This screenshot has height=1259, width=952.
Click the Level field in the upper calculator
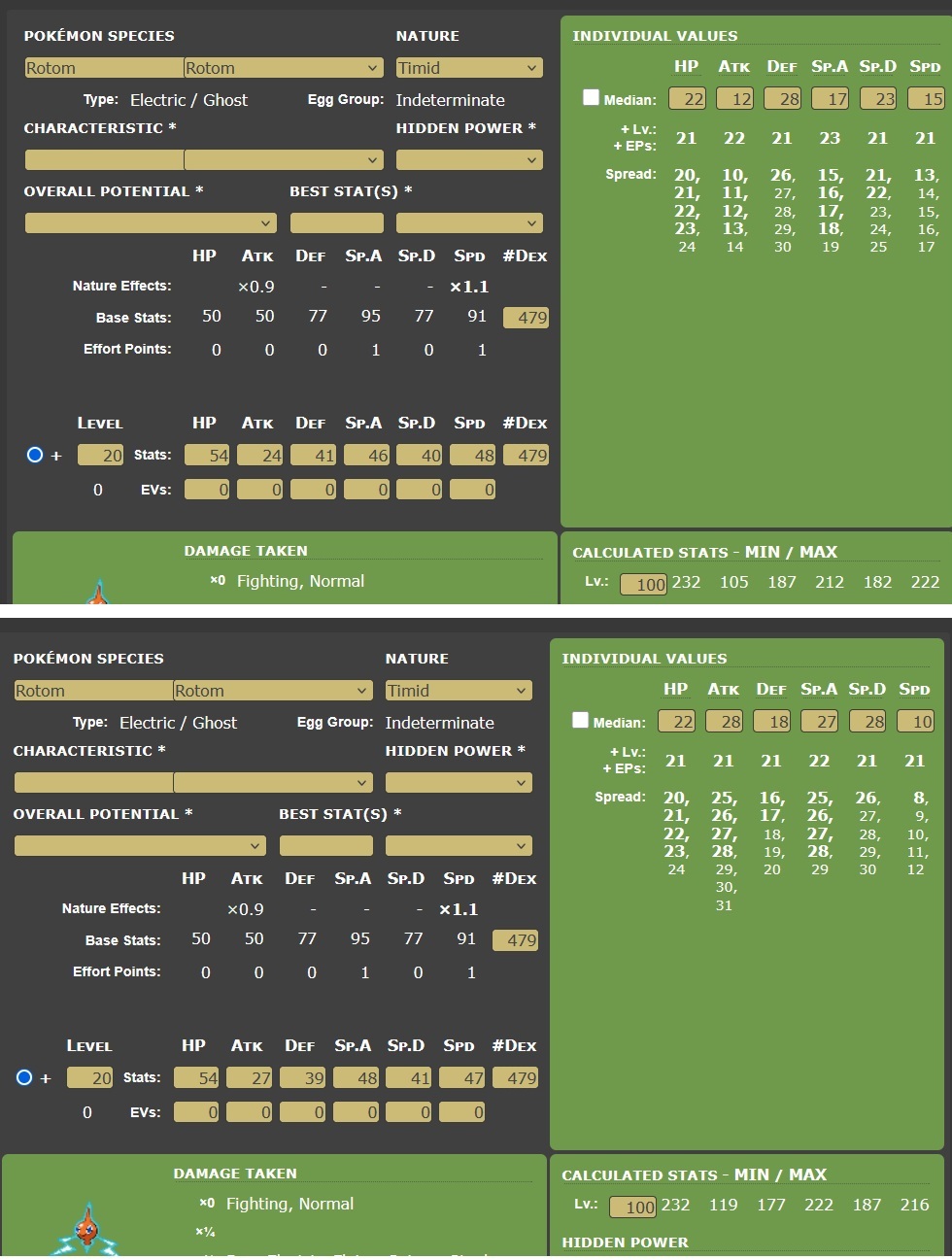coord(101,456)
